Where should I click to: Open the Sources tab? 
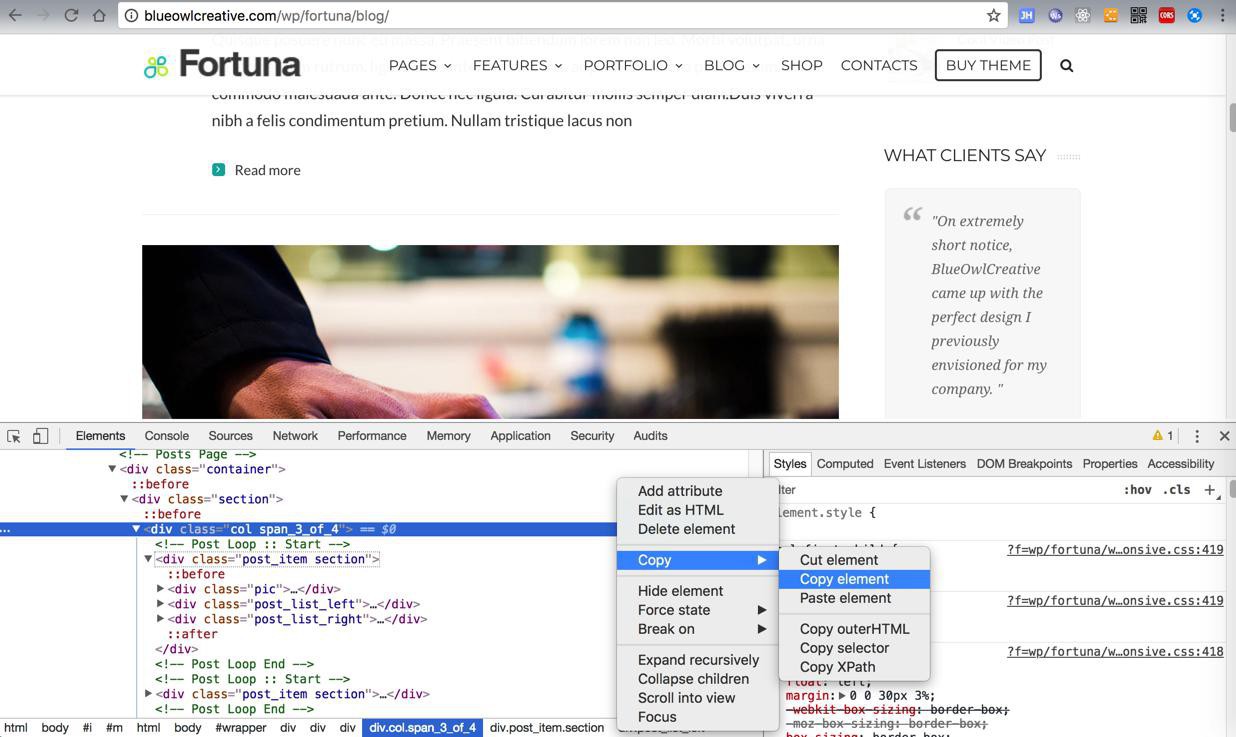tap(230, 436)
